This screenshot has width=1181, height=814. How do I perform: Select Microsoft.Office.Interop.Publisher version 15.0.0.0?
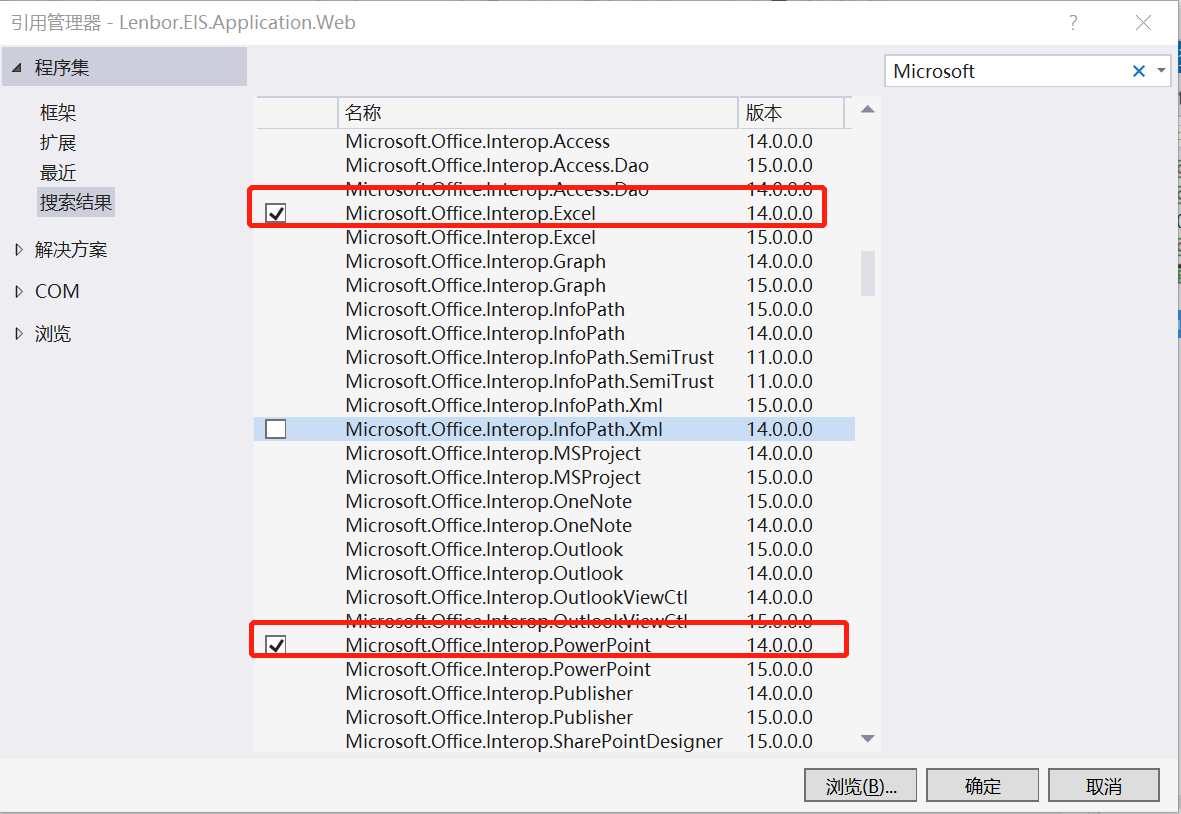coord(554,718)
